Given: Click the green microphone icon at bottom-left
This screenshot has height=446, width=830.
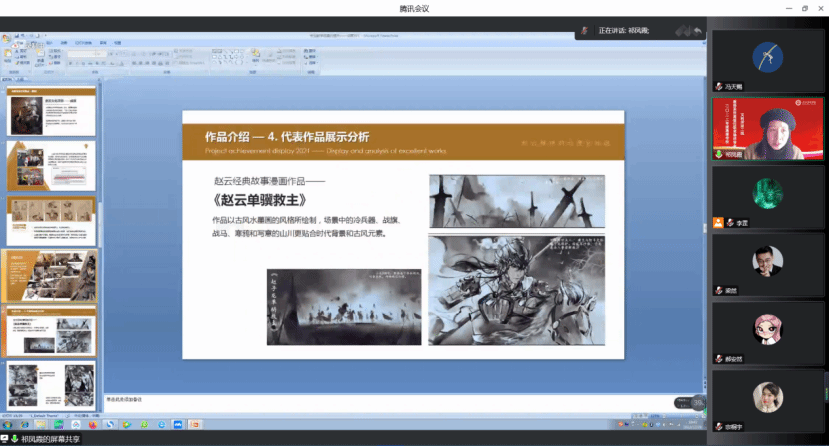Looking at the screenshot, I should (x=14, y=439).
